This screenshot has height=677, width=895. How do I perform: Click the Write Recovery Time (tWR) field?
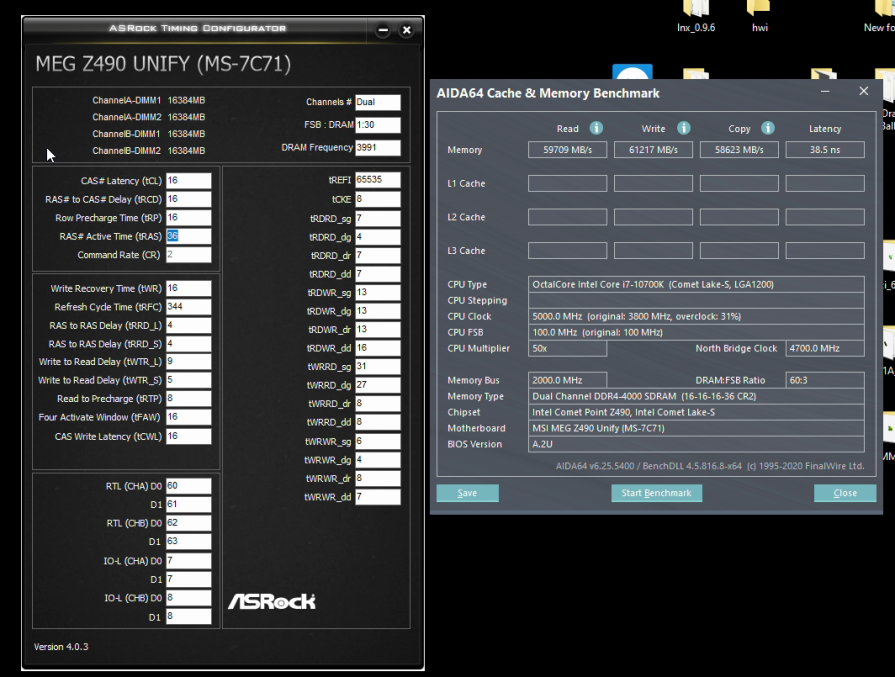188,288
